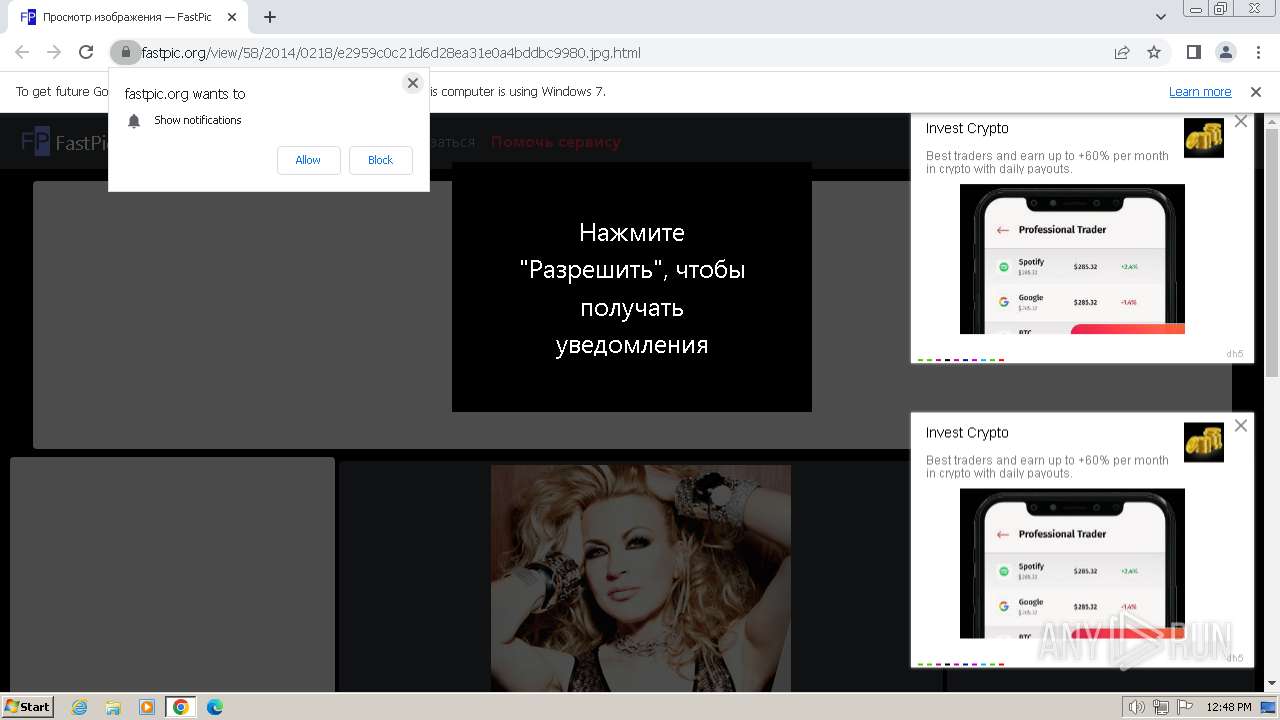
Task: Open the top ad's Professional Trader phone image
Action: click(1072, 259)
